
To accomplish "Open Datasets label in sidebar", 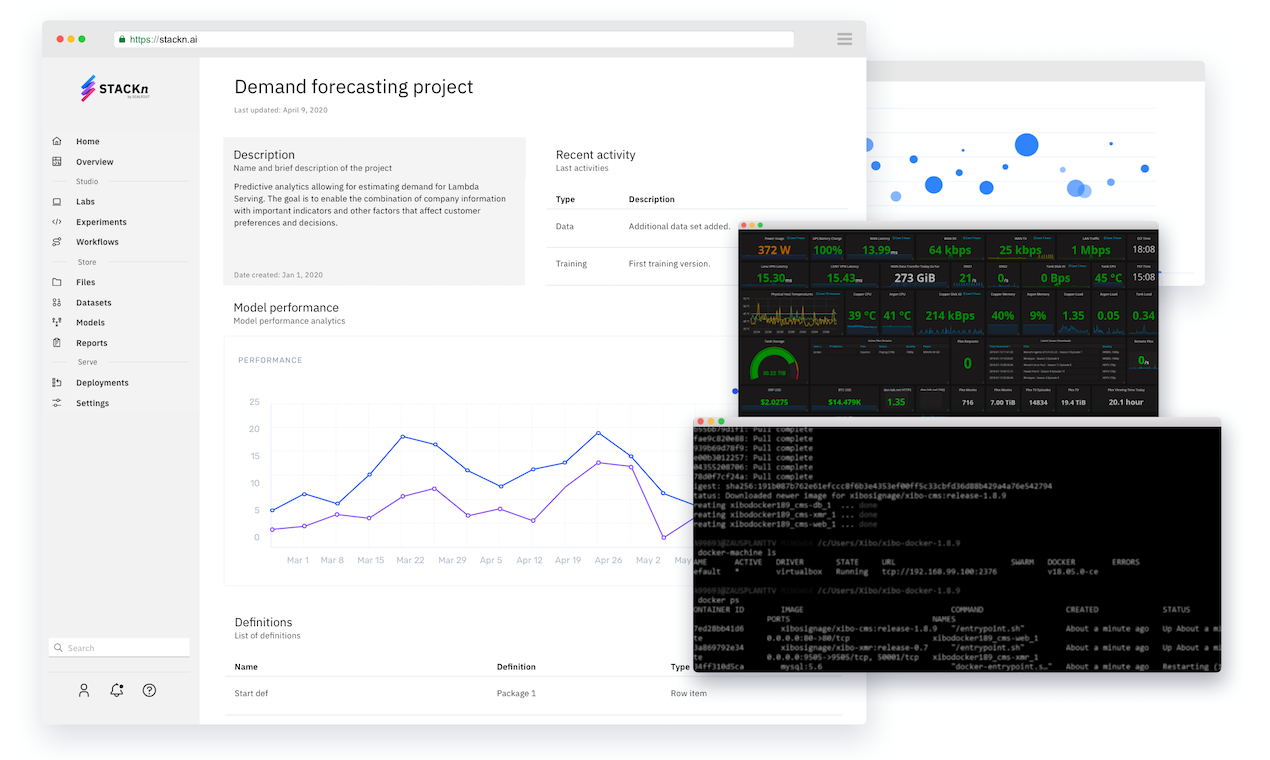I will pyautogui.click(x=94, y=303).
